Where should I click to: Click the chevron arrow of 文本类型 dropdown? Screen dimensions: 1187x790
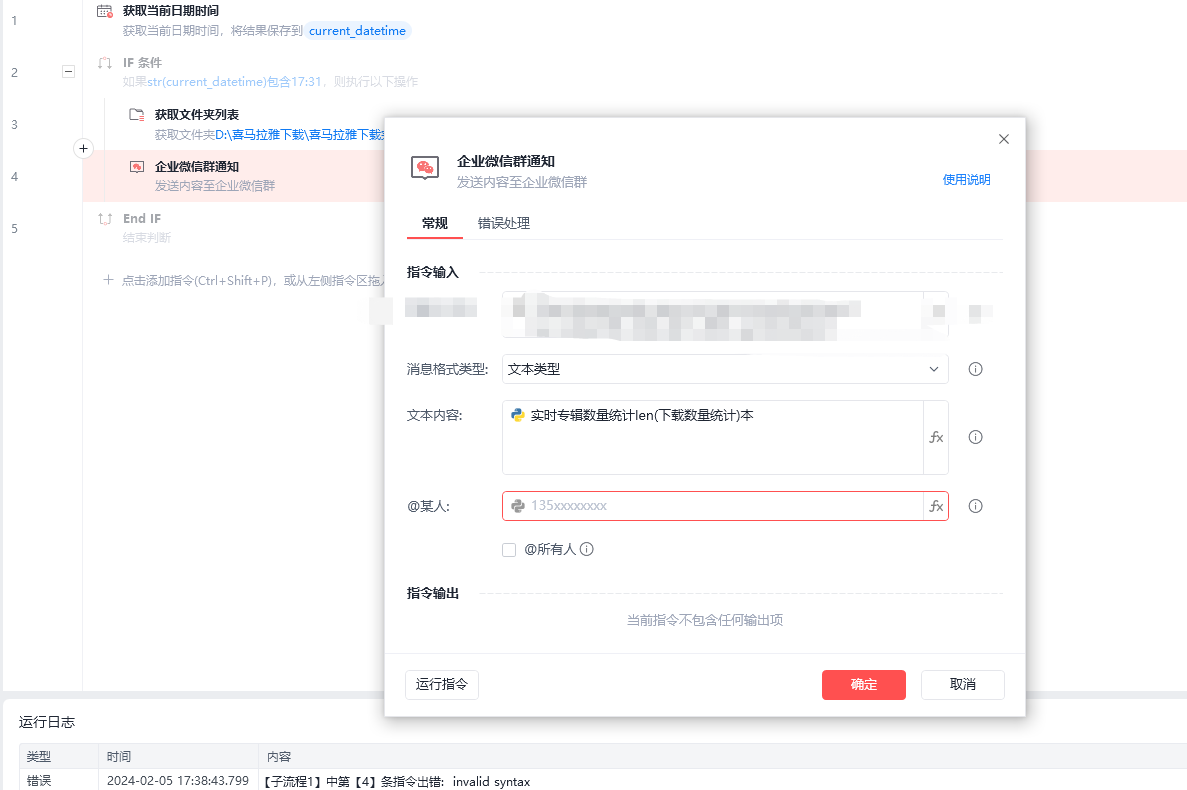tap(933, 369)
